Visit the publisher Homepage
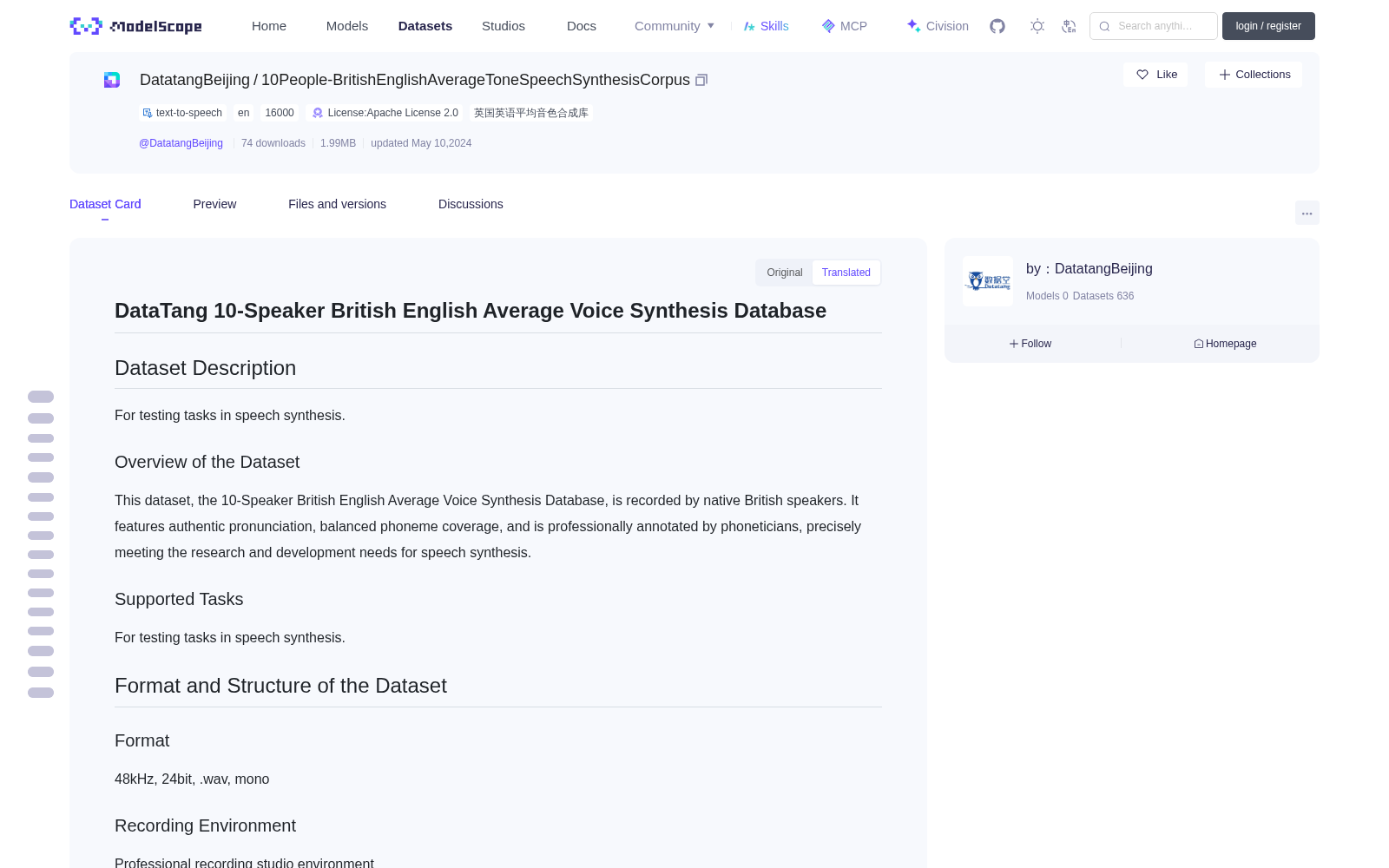This screenshot has width=1389, height=868. click(1225, 344)
